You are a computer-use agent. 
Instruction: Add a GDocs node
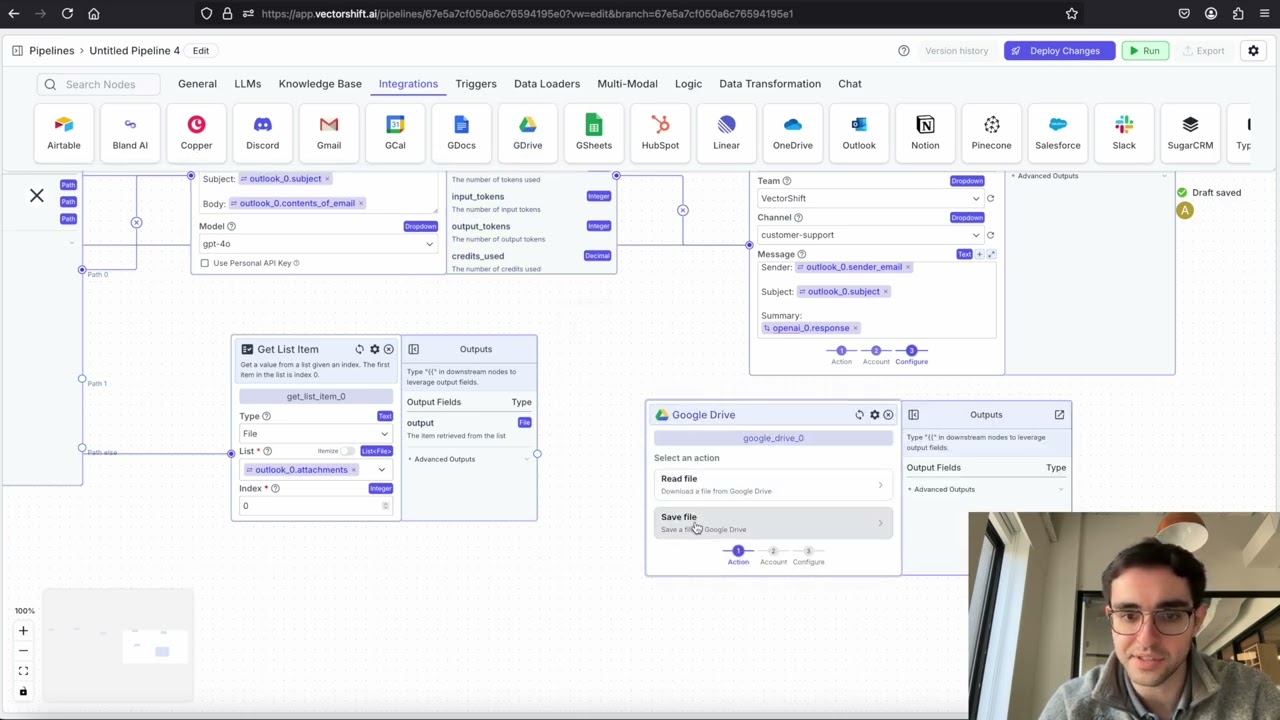(x=461, y=134)
